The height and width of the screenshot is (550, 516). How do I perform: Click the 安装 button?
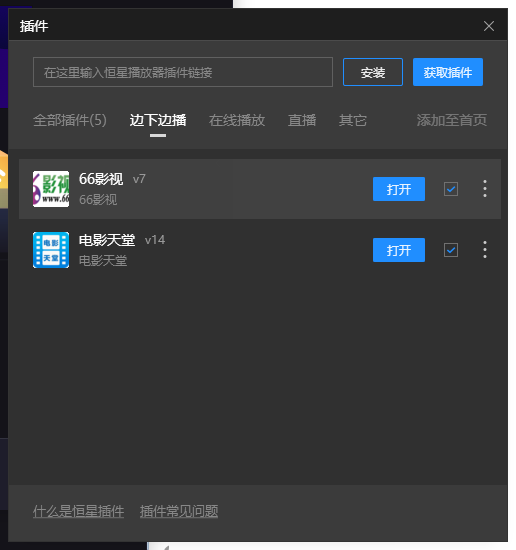point(373,72)
